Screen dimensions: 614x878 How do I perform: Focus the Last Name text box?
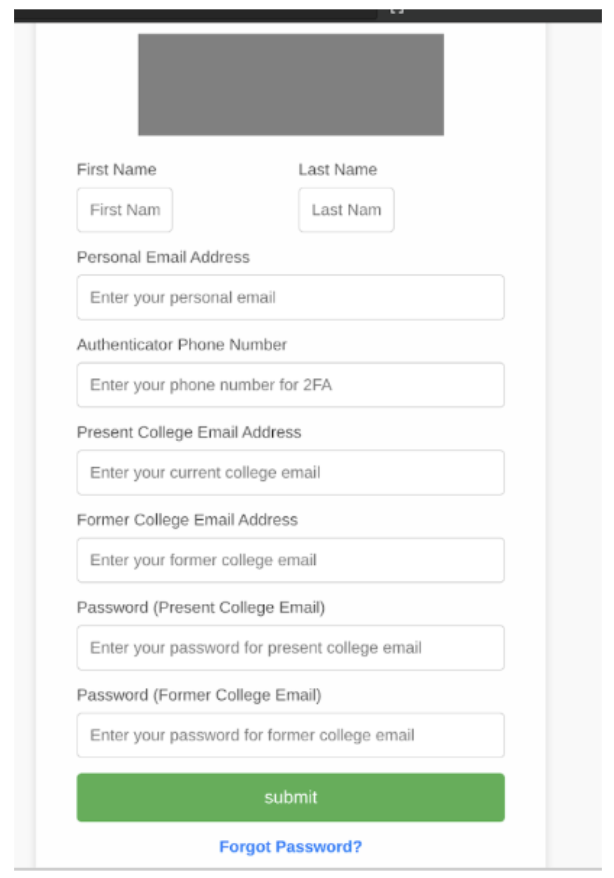coord(346,210)
